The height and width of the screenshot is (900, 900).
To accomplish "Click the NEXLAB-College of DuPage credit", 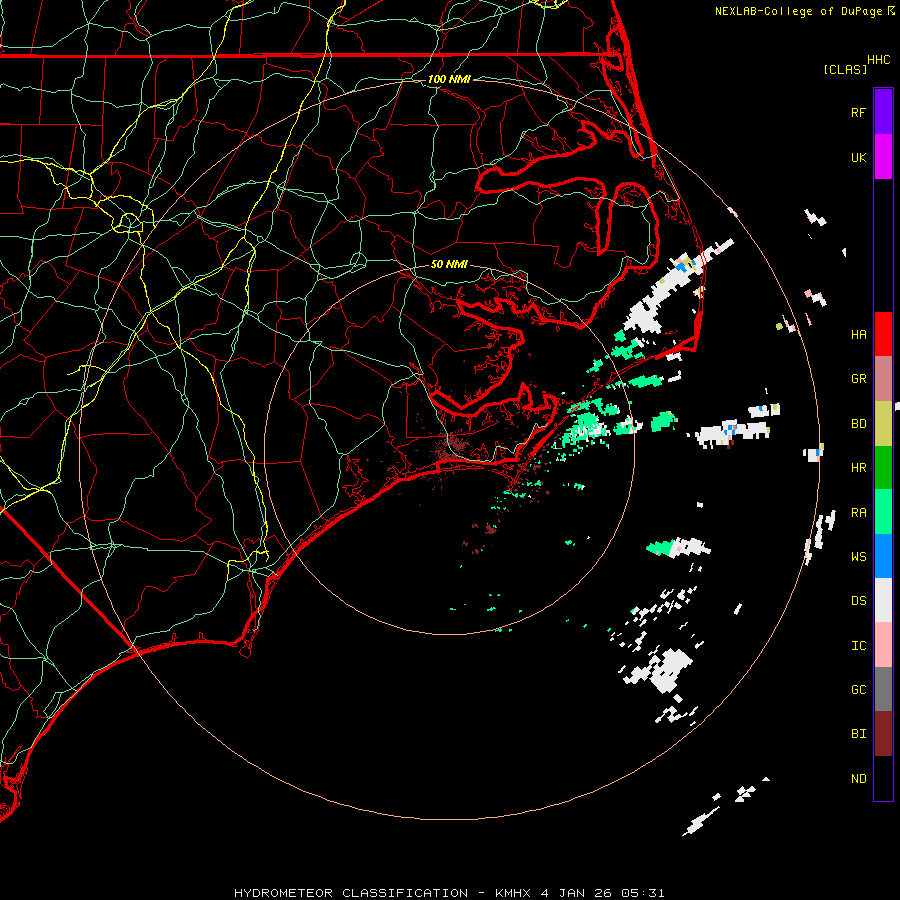I will tap(804, 11).
